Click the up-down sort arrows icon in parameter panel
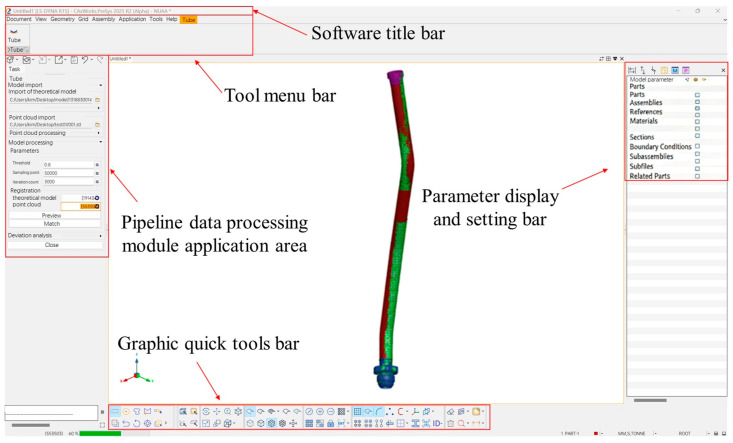 click(643, 70)
